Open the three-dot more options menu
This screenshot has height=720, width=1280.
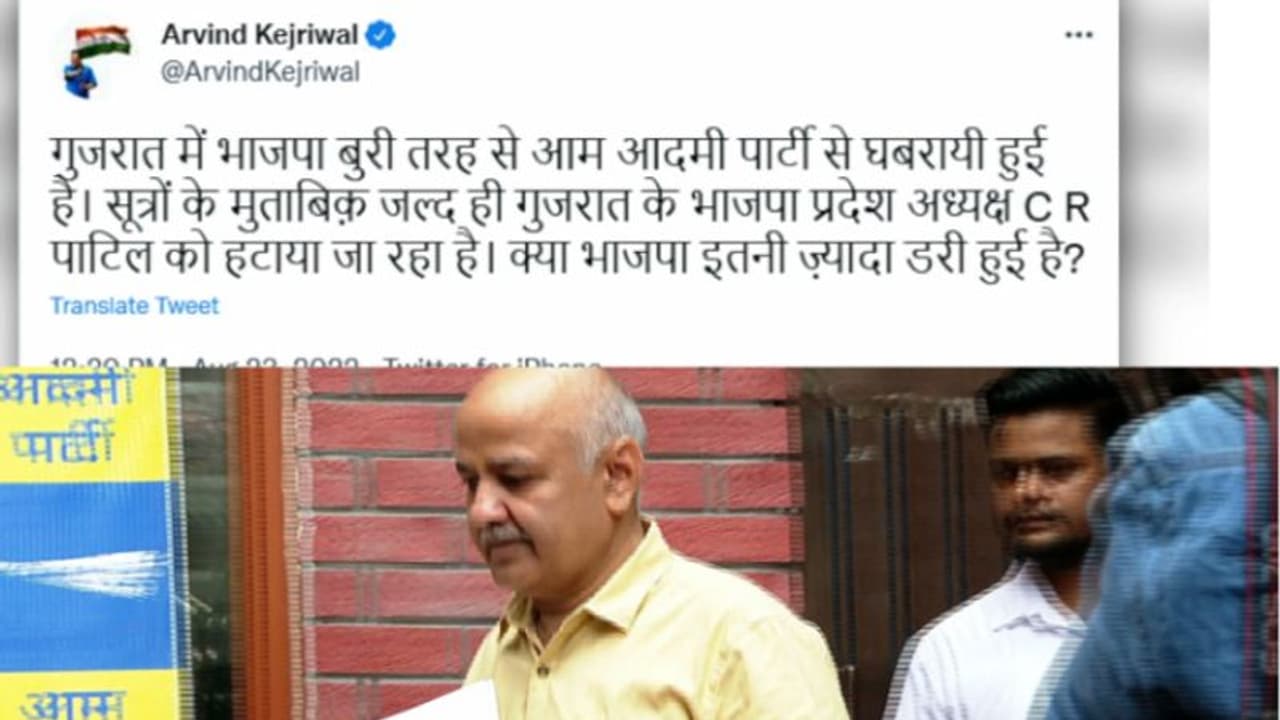tap(1078, 35)
